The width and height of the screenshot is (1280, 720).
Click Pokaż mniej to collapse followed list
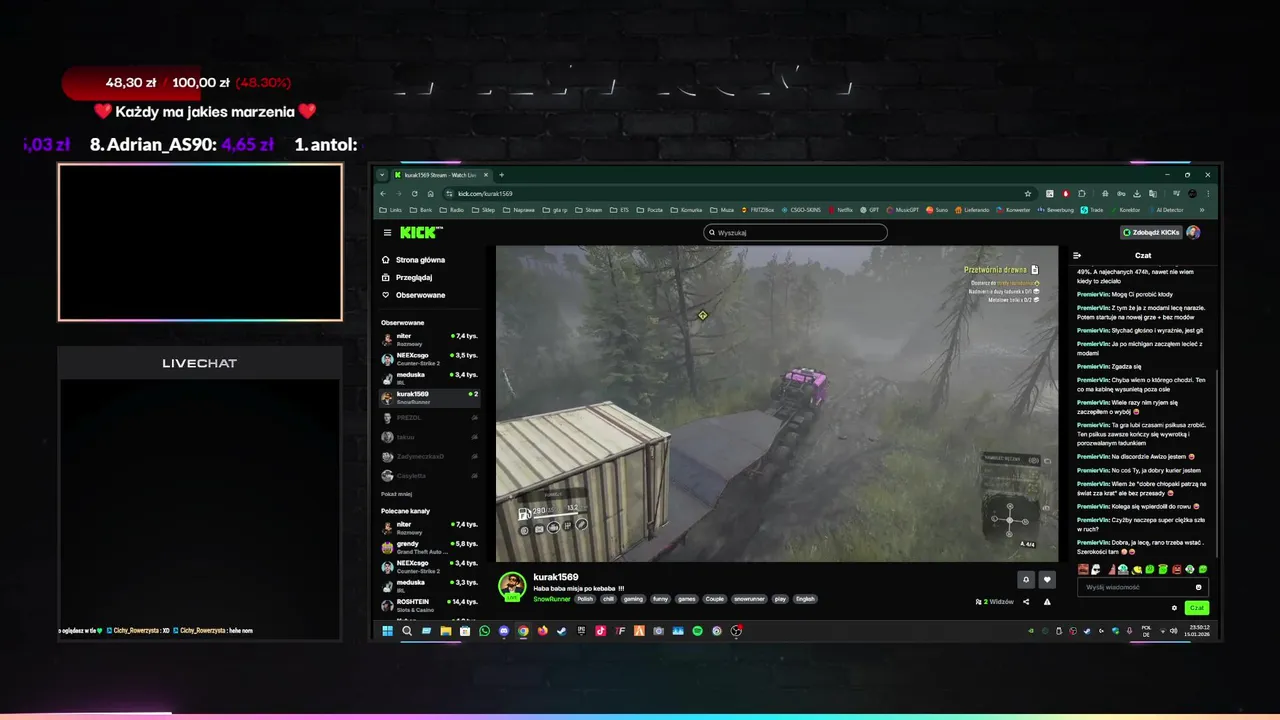(x=397, y=494)
